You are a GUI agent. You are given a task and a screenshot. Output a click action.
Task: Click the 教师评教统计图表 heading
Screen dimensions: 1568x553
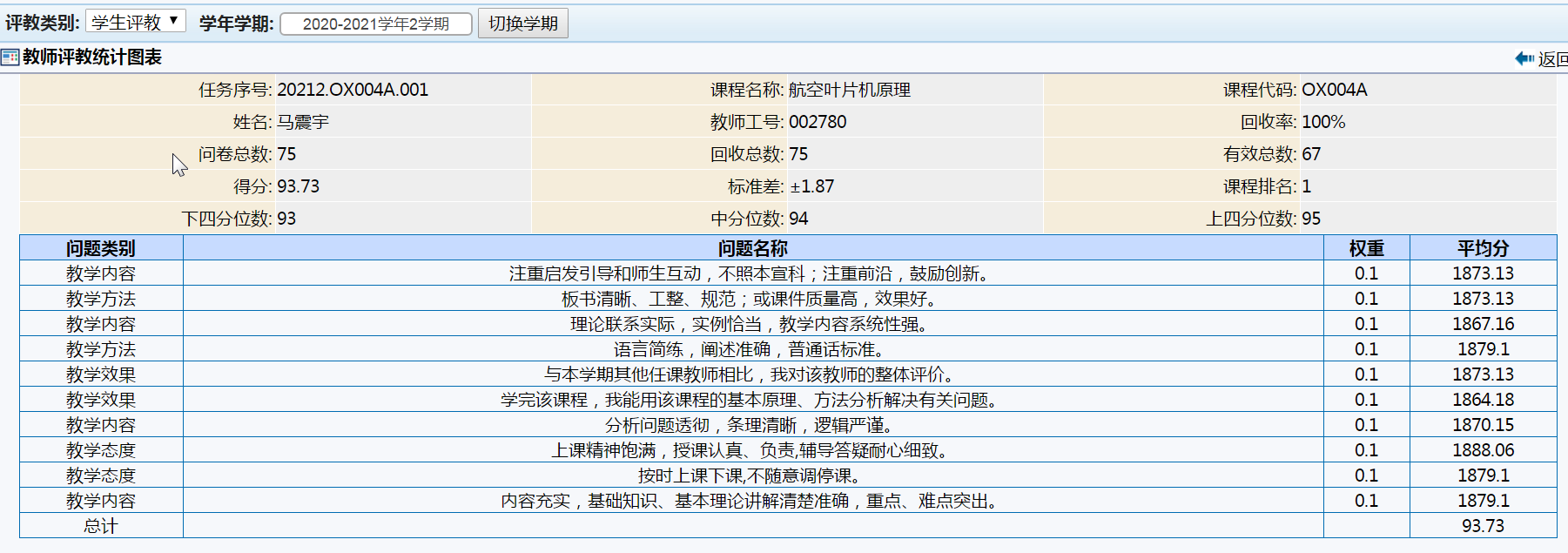pos(92,57)
